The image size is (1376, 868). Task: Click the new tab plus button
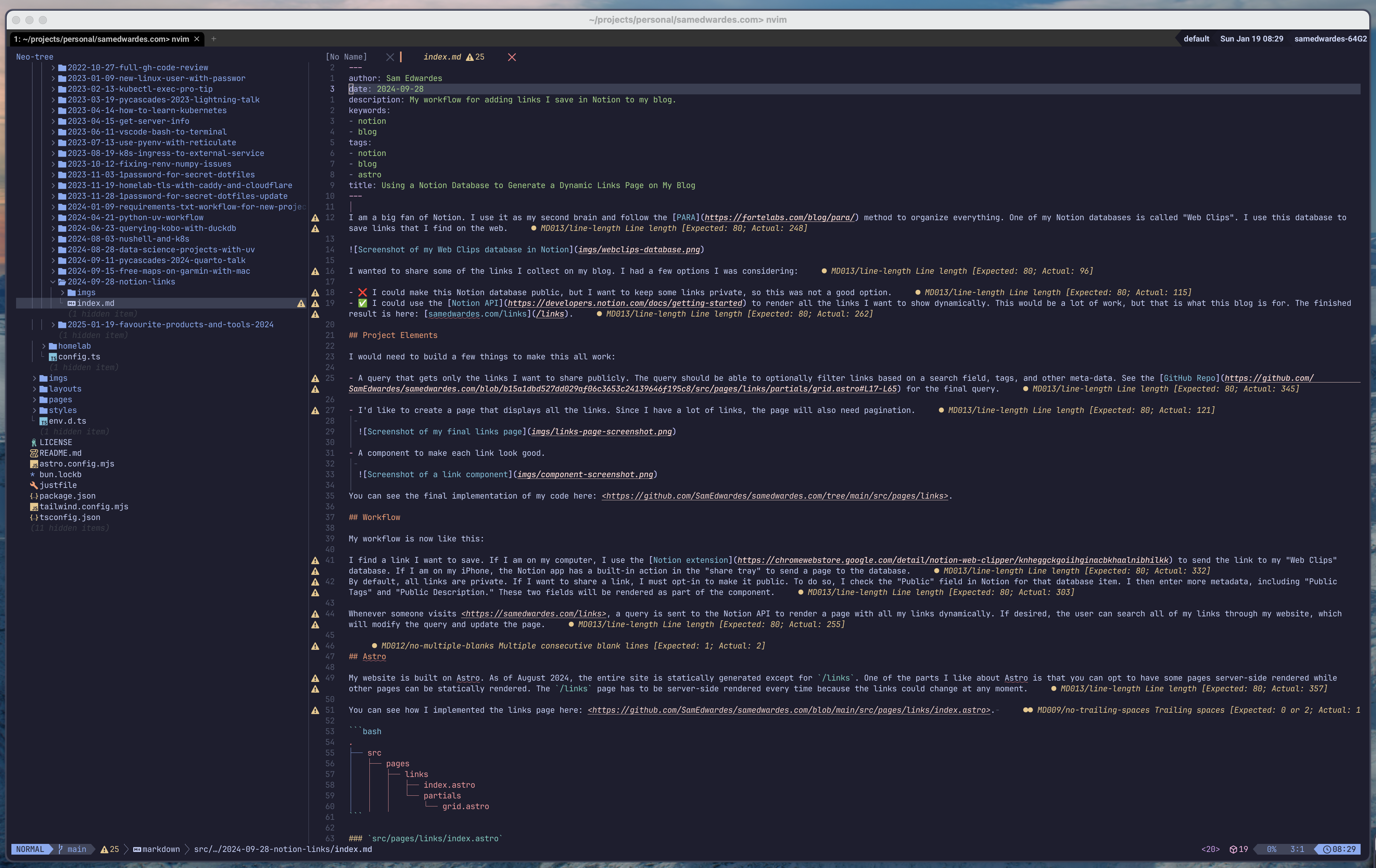(x=214, y=39)
